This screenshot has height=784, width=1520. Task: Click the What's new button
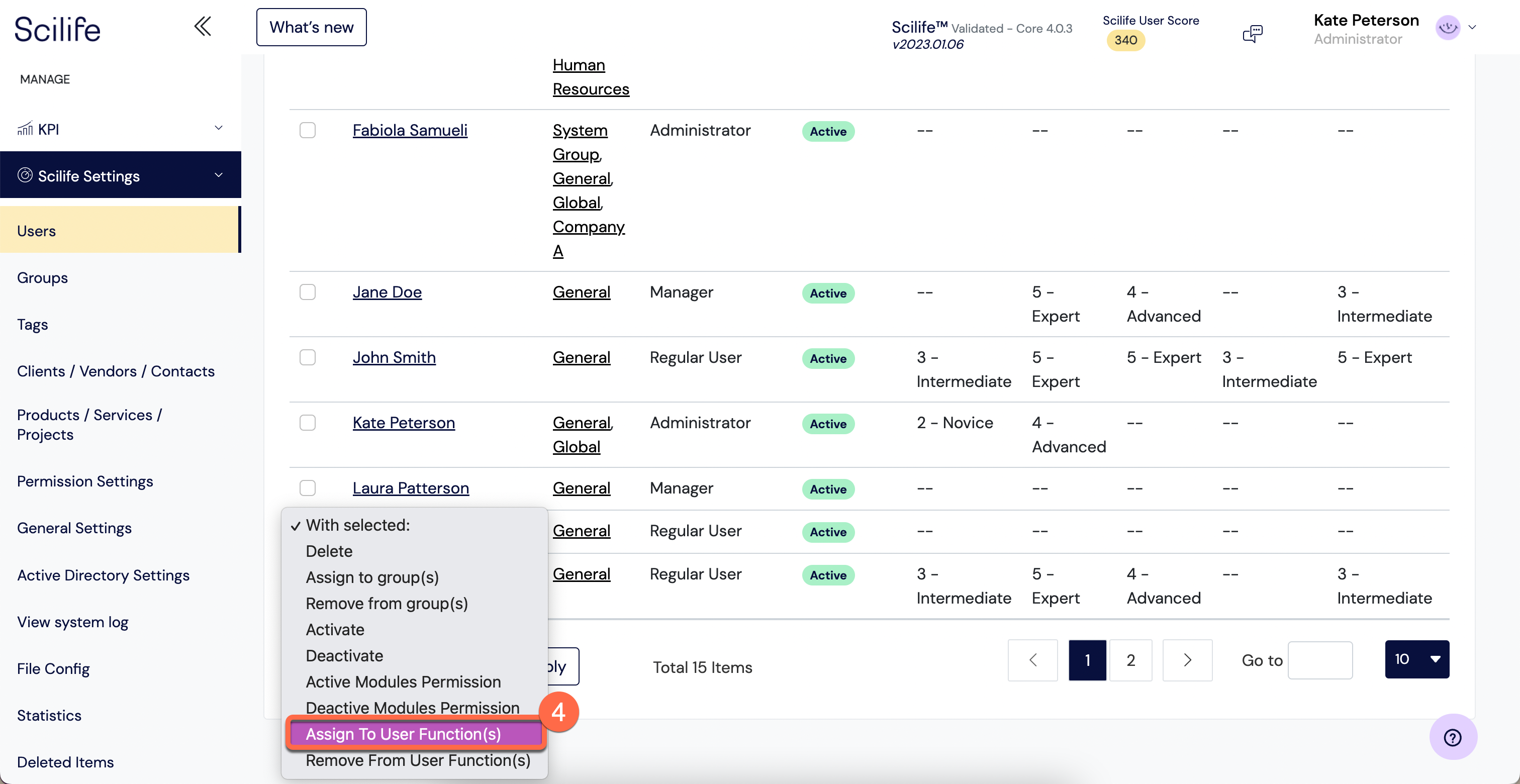[311, 27]
